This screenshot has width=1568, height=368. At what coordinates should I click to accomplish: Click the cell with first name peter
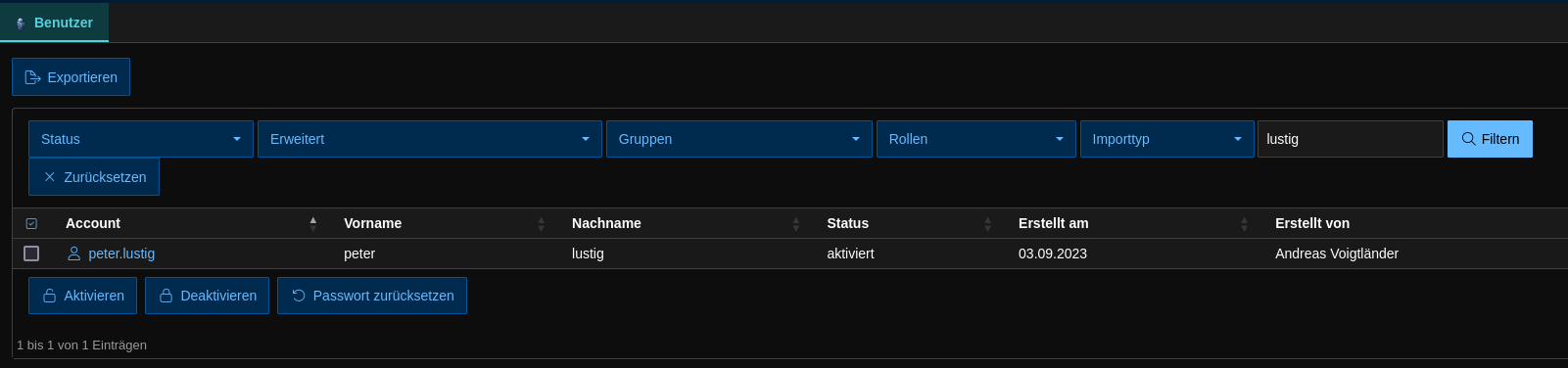click(359, 253)
